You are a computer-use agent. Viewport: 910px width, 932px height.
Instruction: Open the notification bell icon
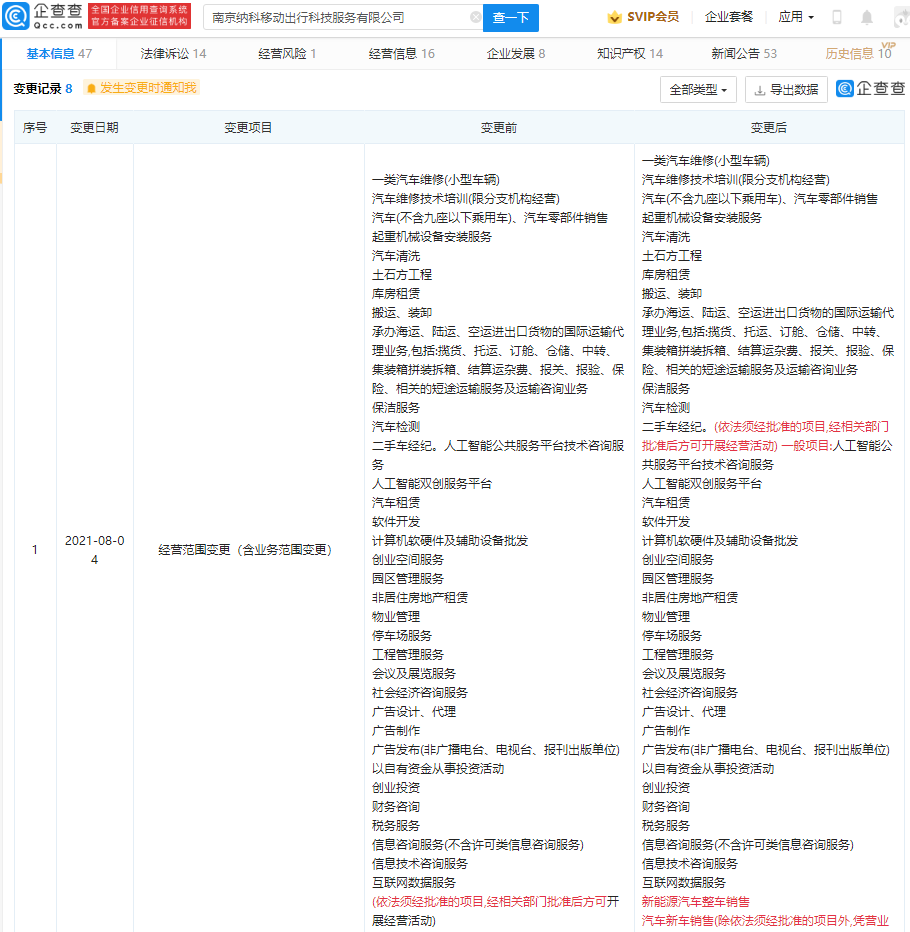[x=867, y=17]
